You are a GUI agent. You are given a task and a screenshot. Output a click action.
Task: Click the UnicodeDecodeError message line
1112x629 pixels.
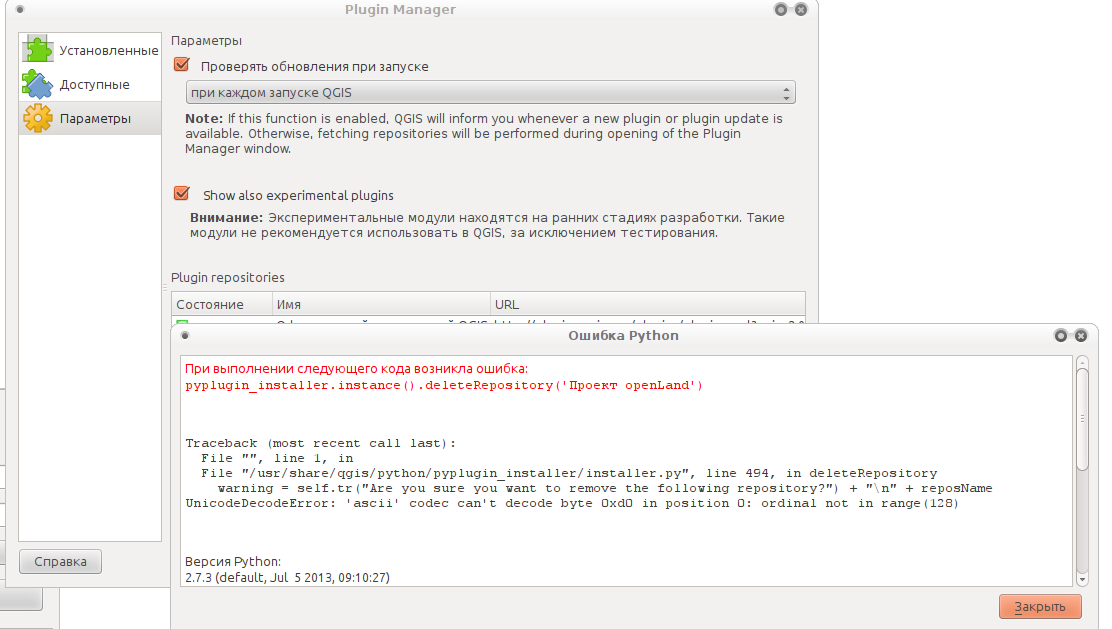coord(572,503)
